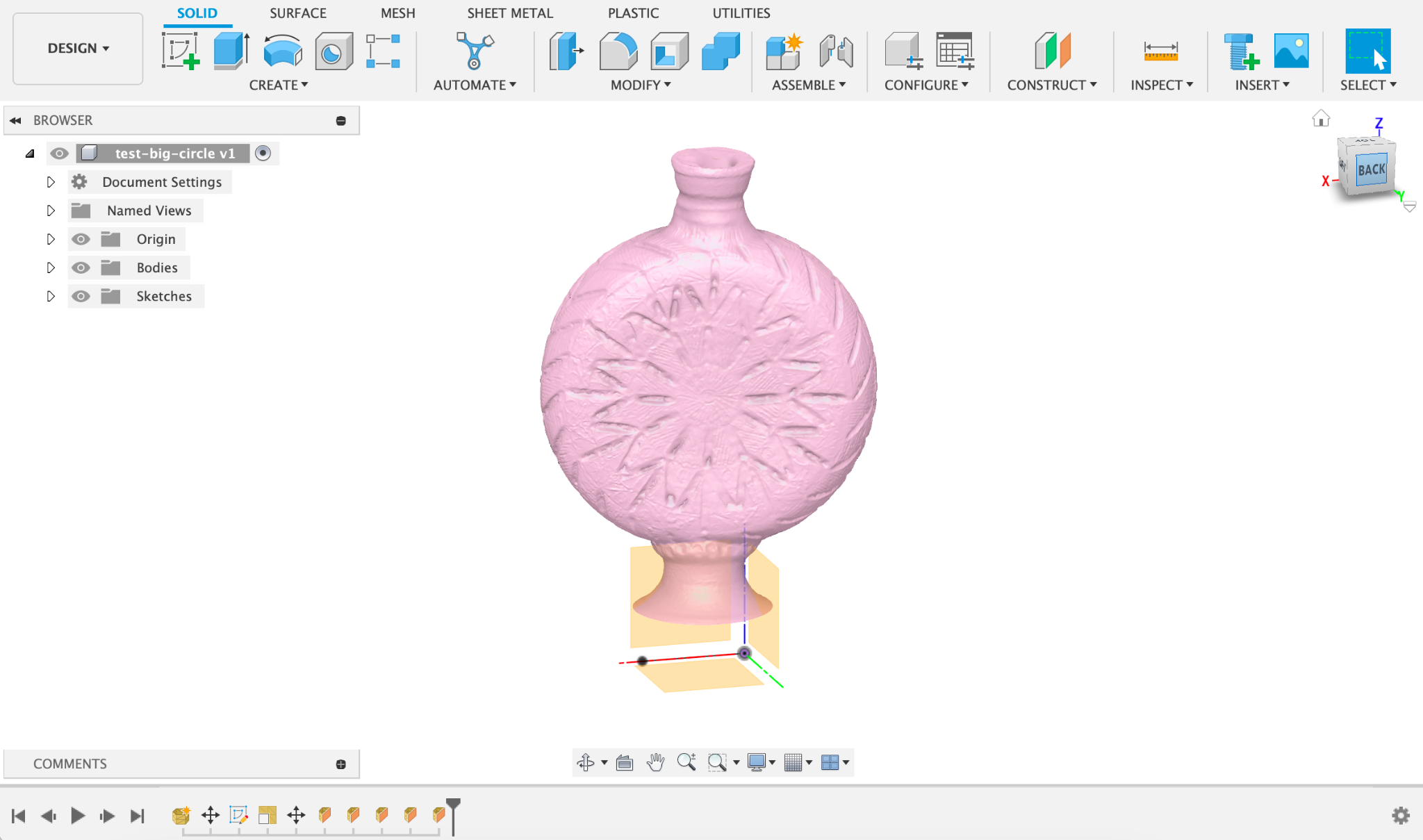Expand the Document Settings node
This screenshot has height=840, width=1423.
click(x=51, y=182)
